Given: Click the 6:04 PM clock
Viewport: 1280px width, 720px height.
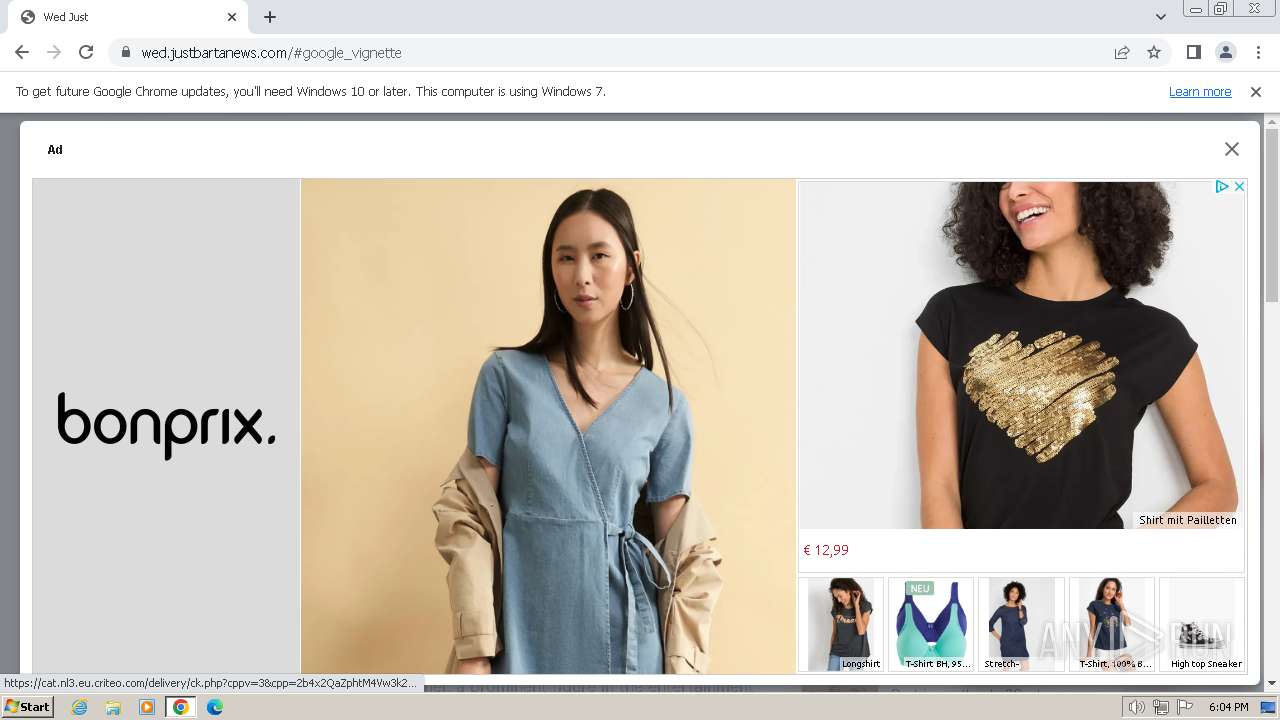Looking at the screenshot, I should [x=1229, y=707].
